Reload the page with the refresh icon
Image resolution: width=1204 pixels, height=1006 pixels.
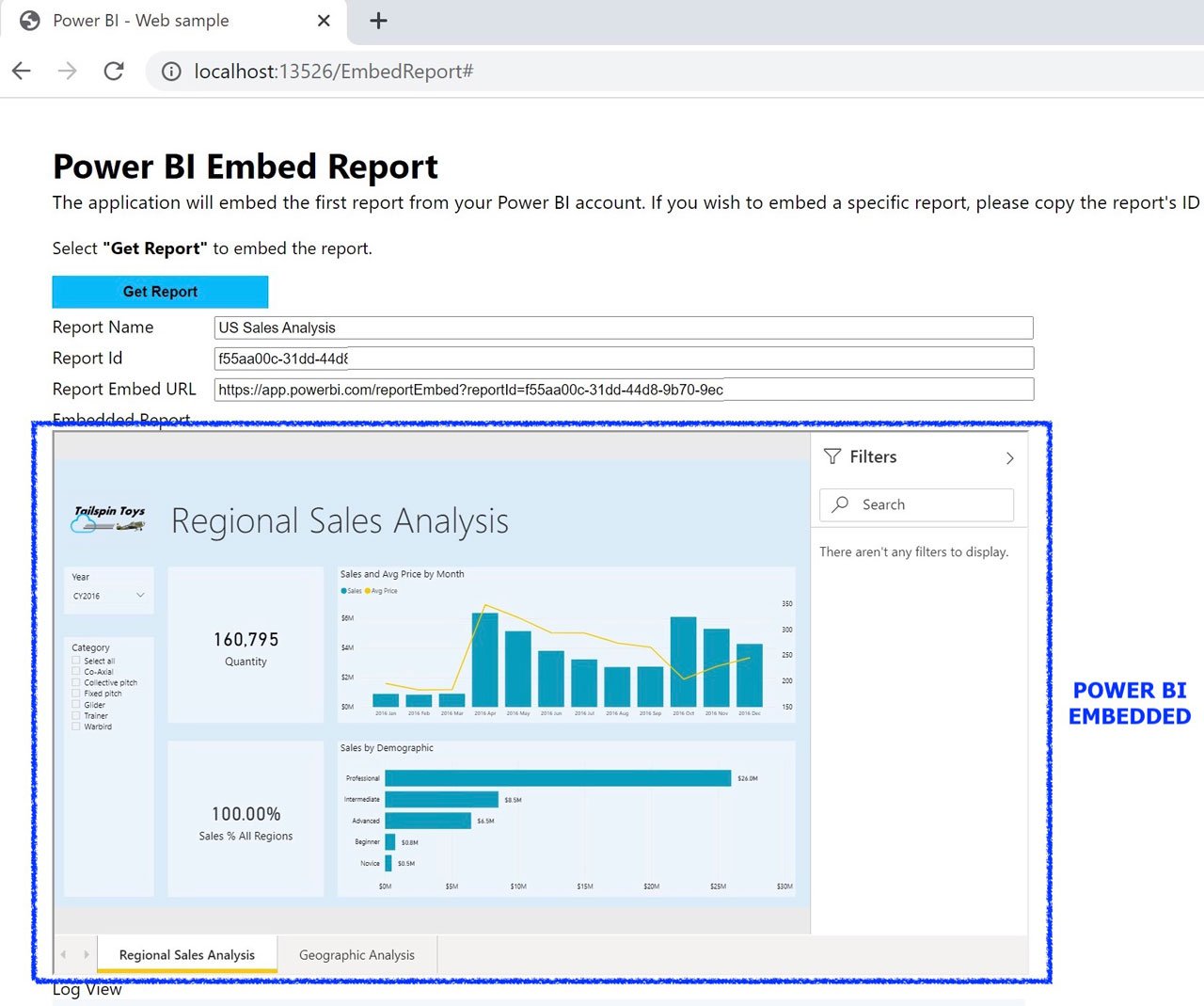click(x=114, y=71)
